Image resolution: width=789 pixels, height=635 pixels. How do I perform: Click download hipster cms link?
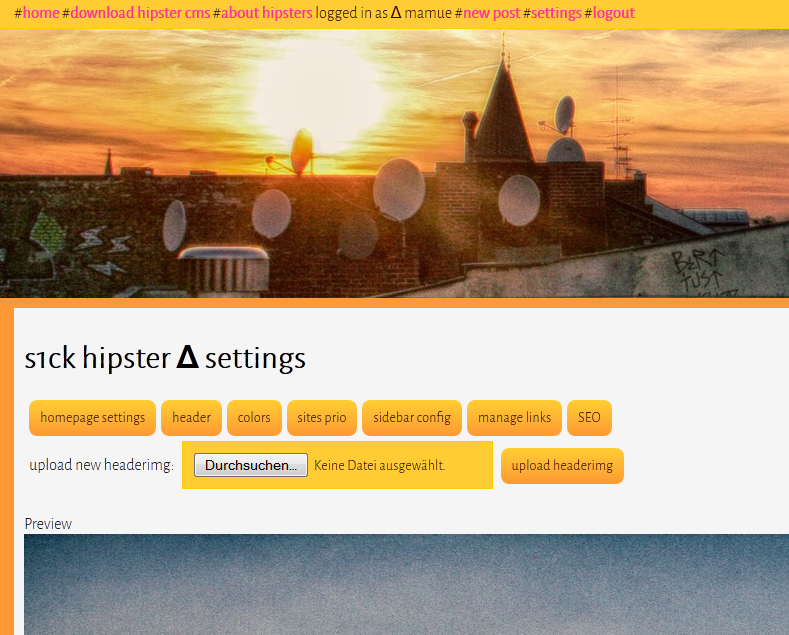point(140,13)
